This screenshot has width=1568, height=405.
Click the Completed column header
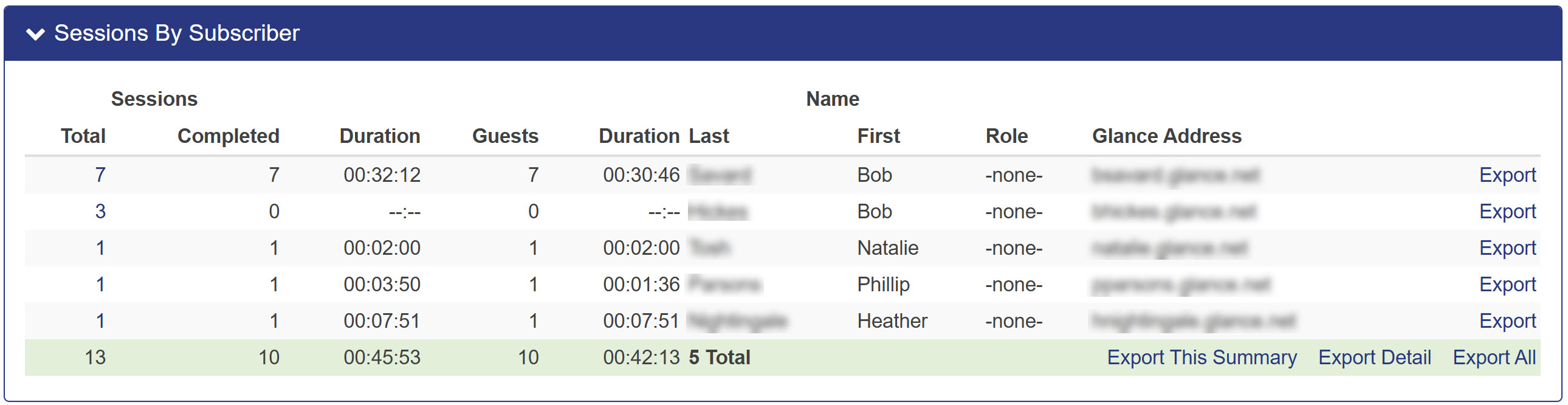tap(229, 136)
